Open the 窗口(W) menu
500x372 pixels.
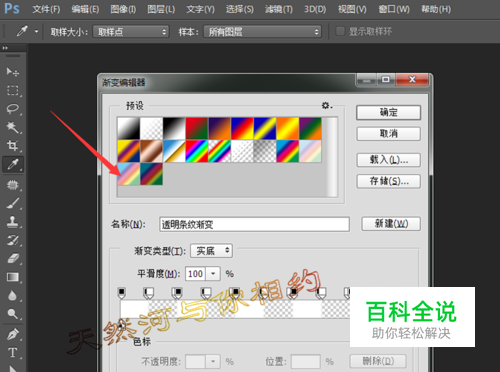(394, 9)
